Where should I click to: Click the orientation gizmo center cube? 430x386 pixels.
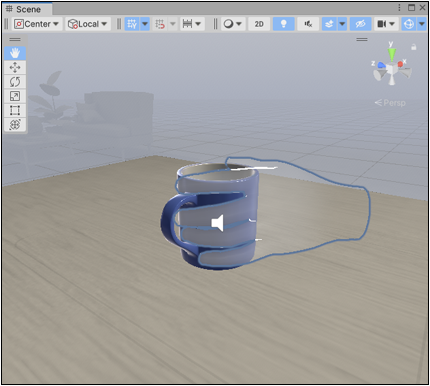tap(392, 68)
